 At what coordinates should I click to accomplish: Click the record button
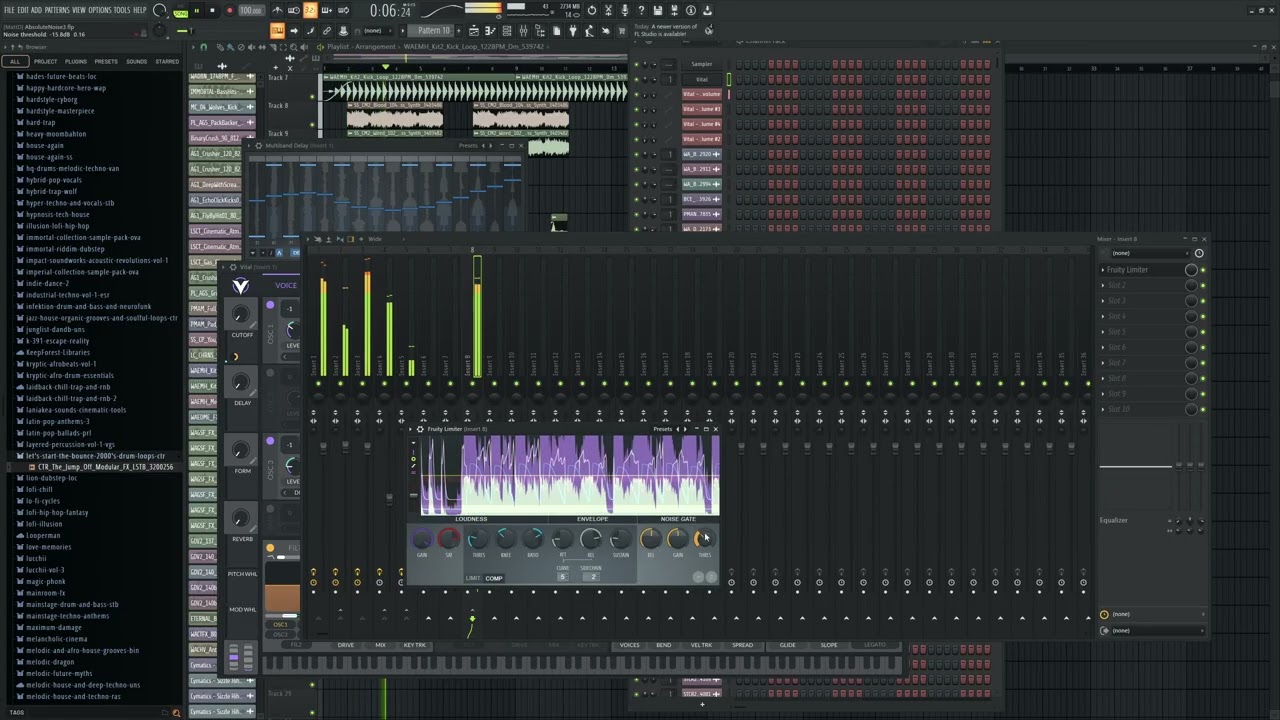[229, 10]
